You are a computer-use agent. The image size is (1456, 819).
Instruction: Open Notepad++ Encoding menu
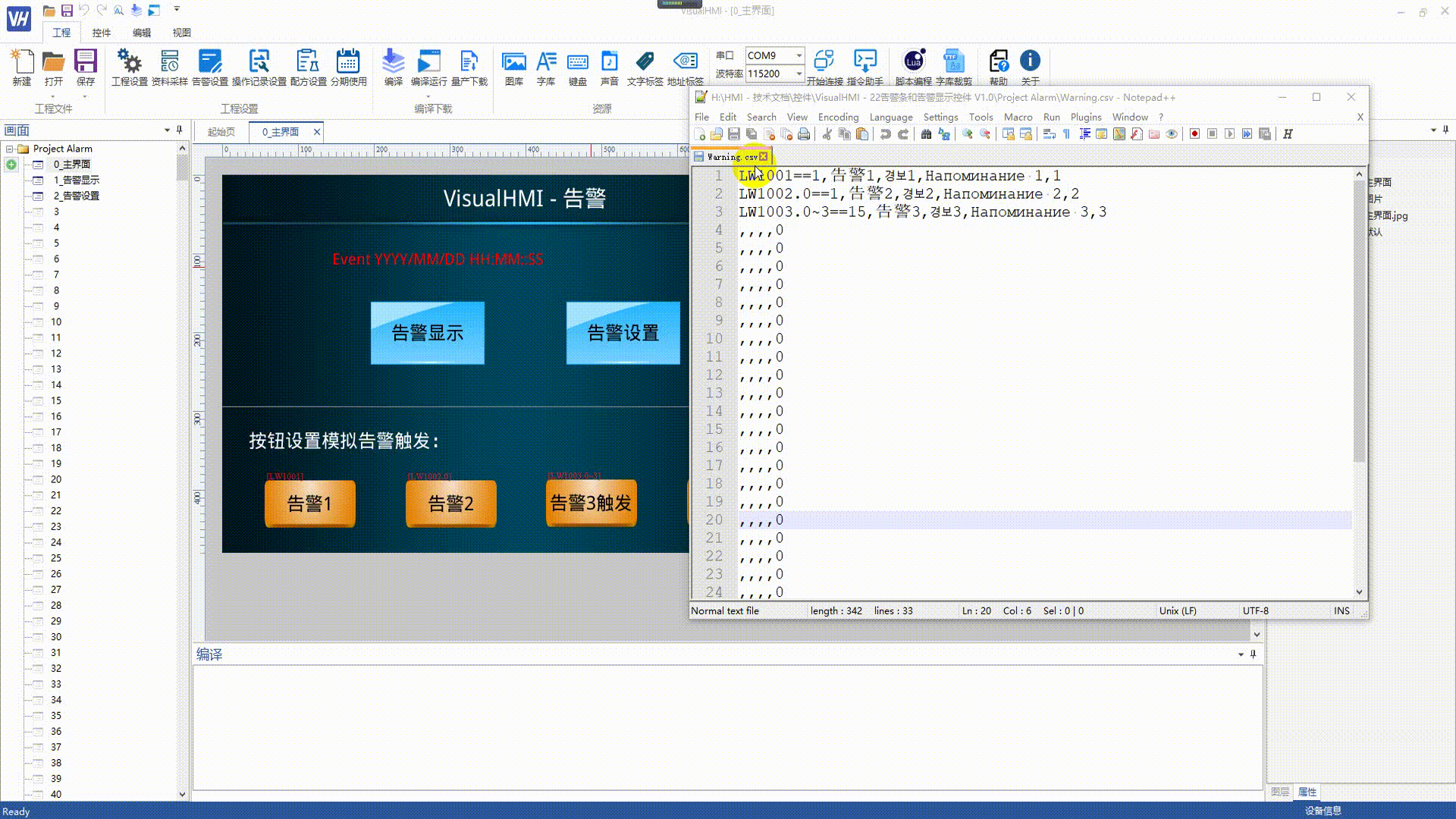coord(838,117)
